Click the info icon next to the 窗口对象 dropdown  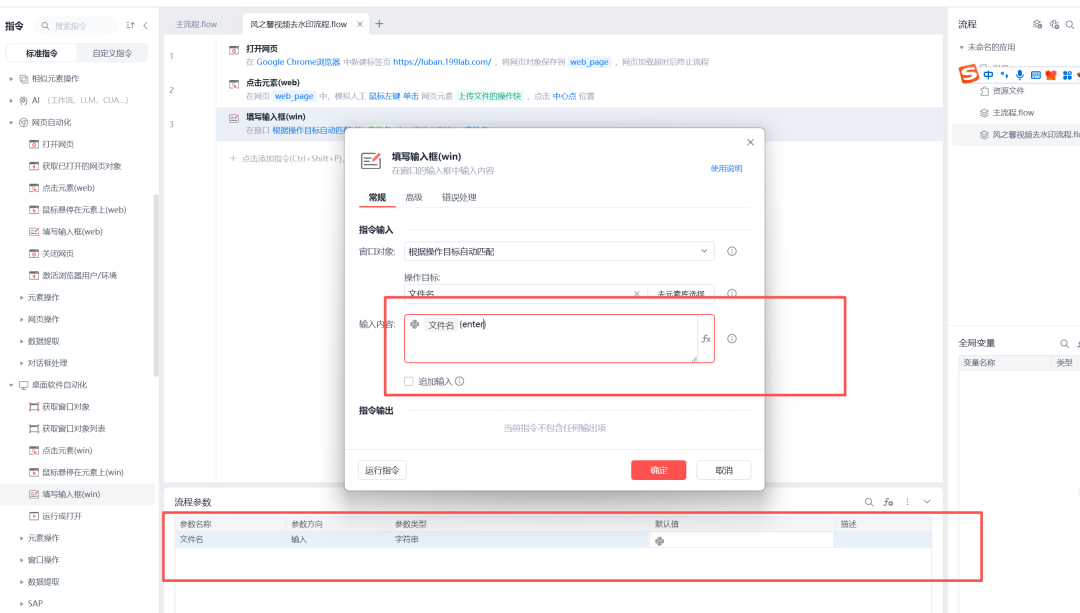731,251
